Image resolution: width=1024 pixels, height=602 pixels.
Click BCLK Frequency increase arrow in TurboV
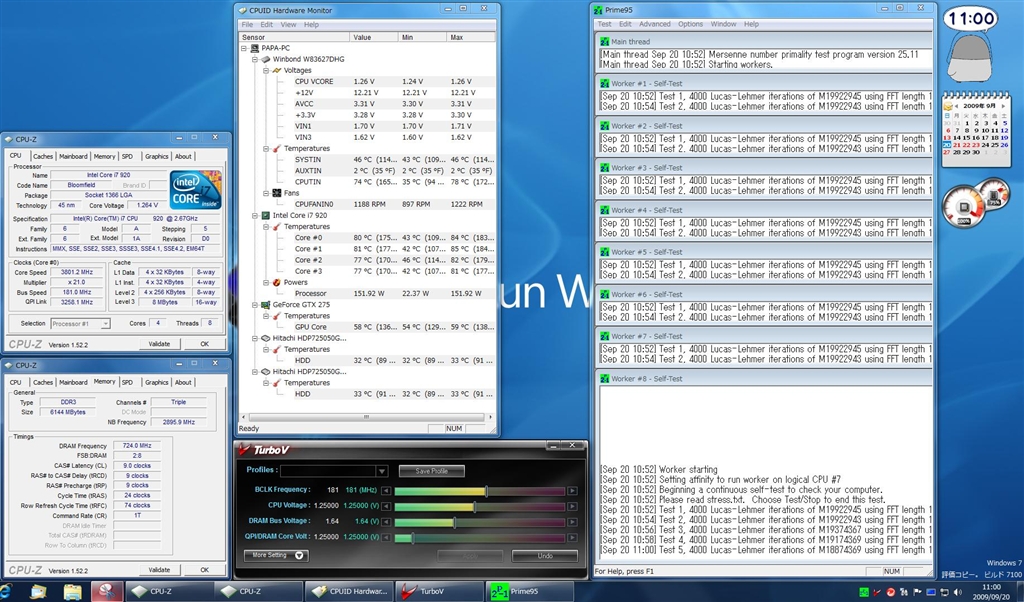(572, 491)
